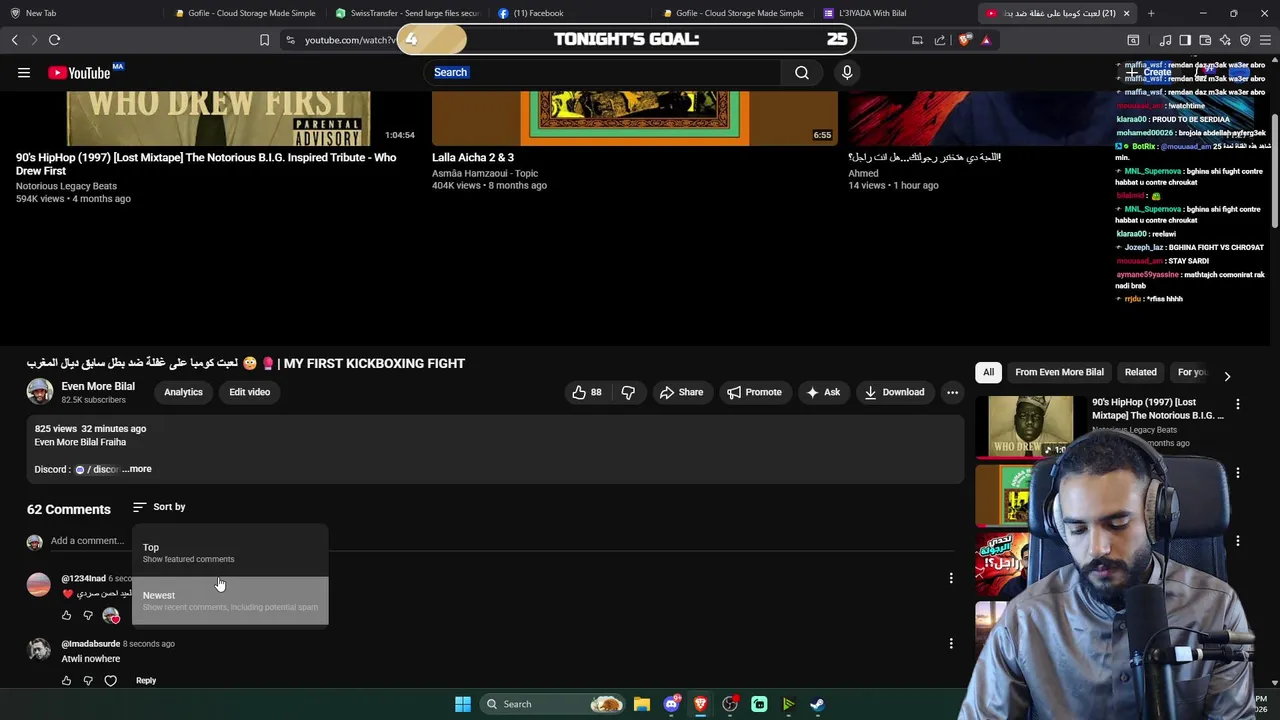This screenshot has width=1280, height=720.
Task: Open Brave Rewards triangle icon
Action: click(x=986, y=40)
